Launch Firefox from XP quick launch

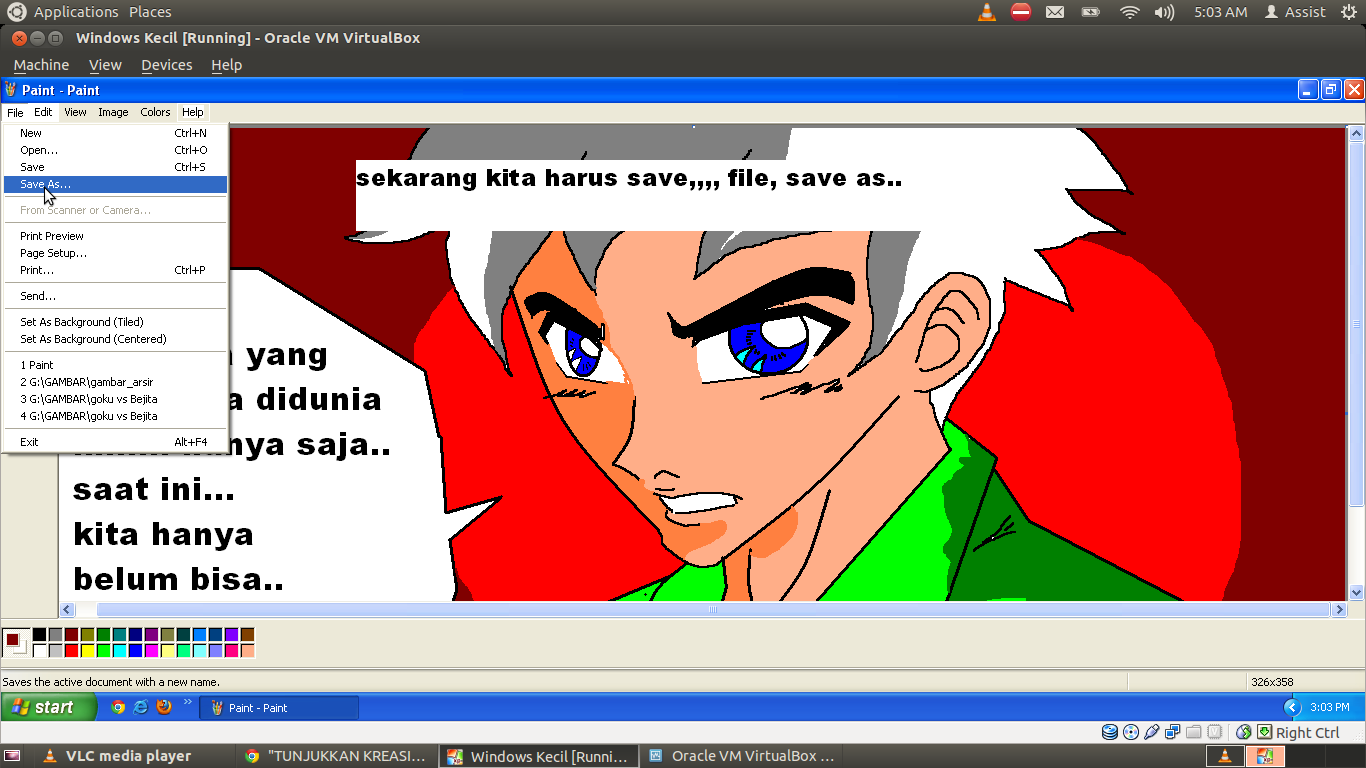point(164,707)
